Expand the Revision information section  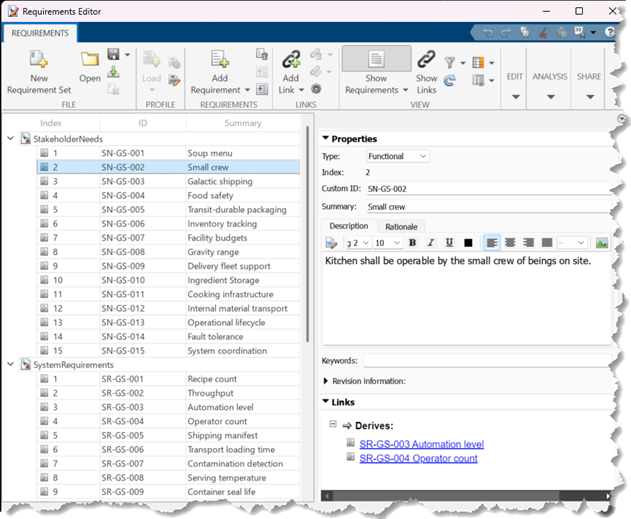pos(326,381)
